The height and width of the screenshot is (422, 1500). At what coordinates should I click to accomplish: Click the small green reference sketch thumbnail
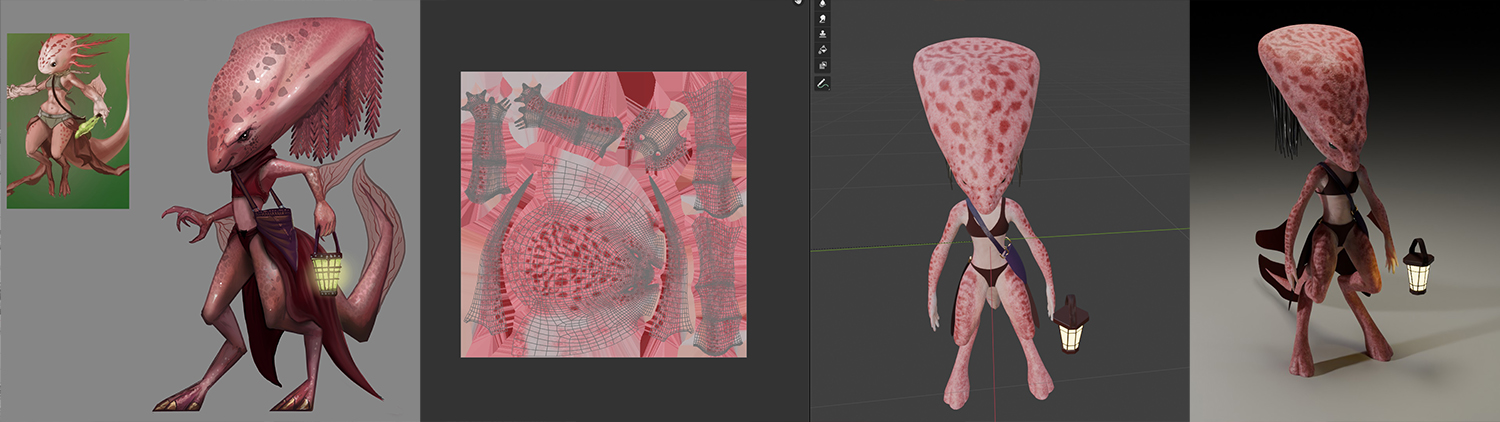click(x=68, y=121)
